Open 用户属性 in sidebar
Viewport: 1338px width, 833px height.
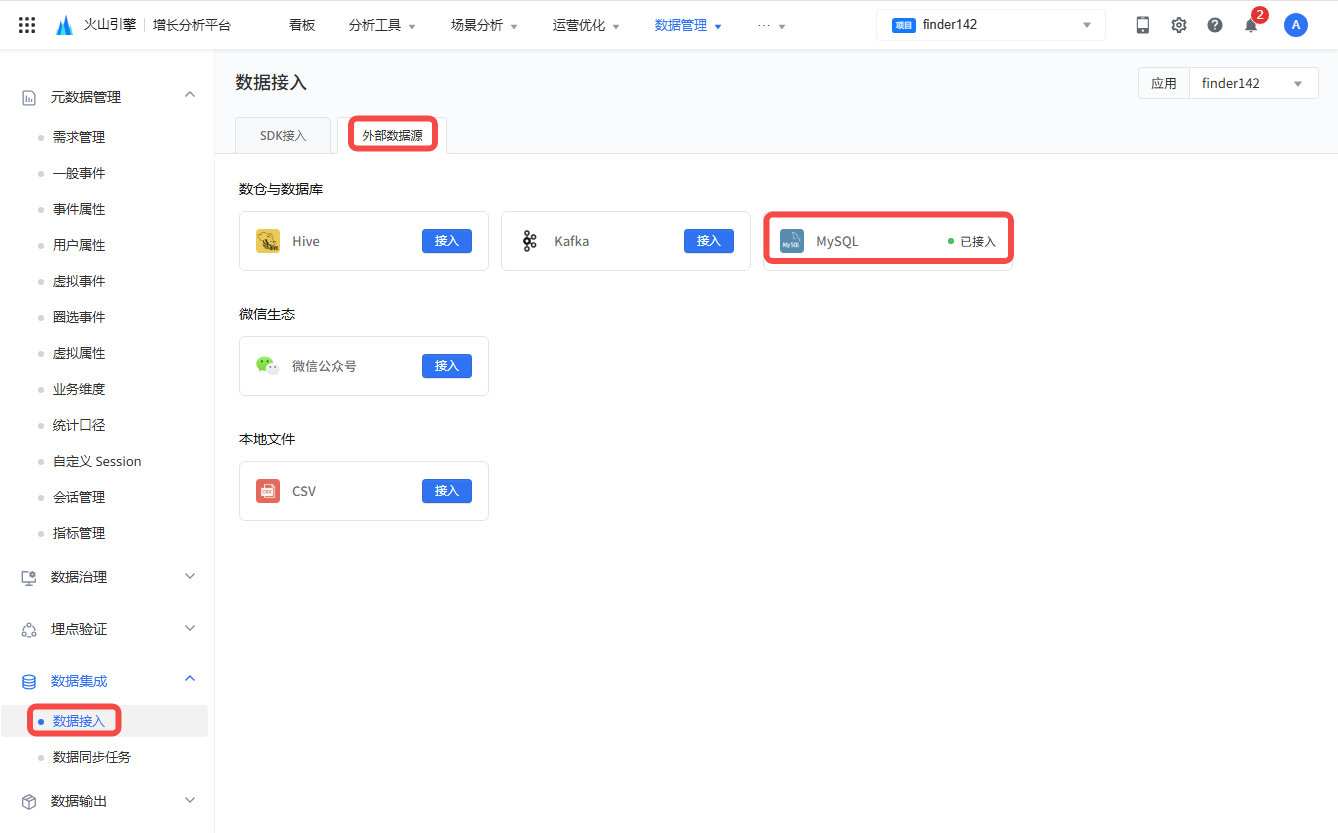pyautogui.click(x=79, y=245)
